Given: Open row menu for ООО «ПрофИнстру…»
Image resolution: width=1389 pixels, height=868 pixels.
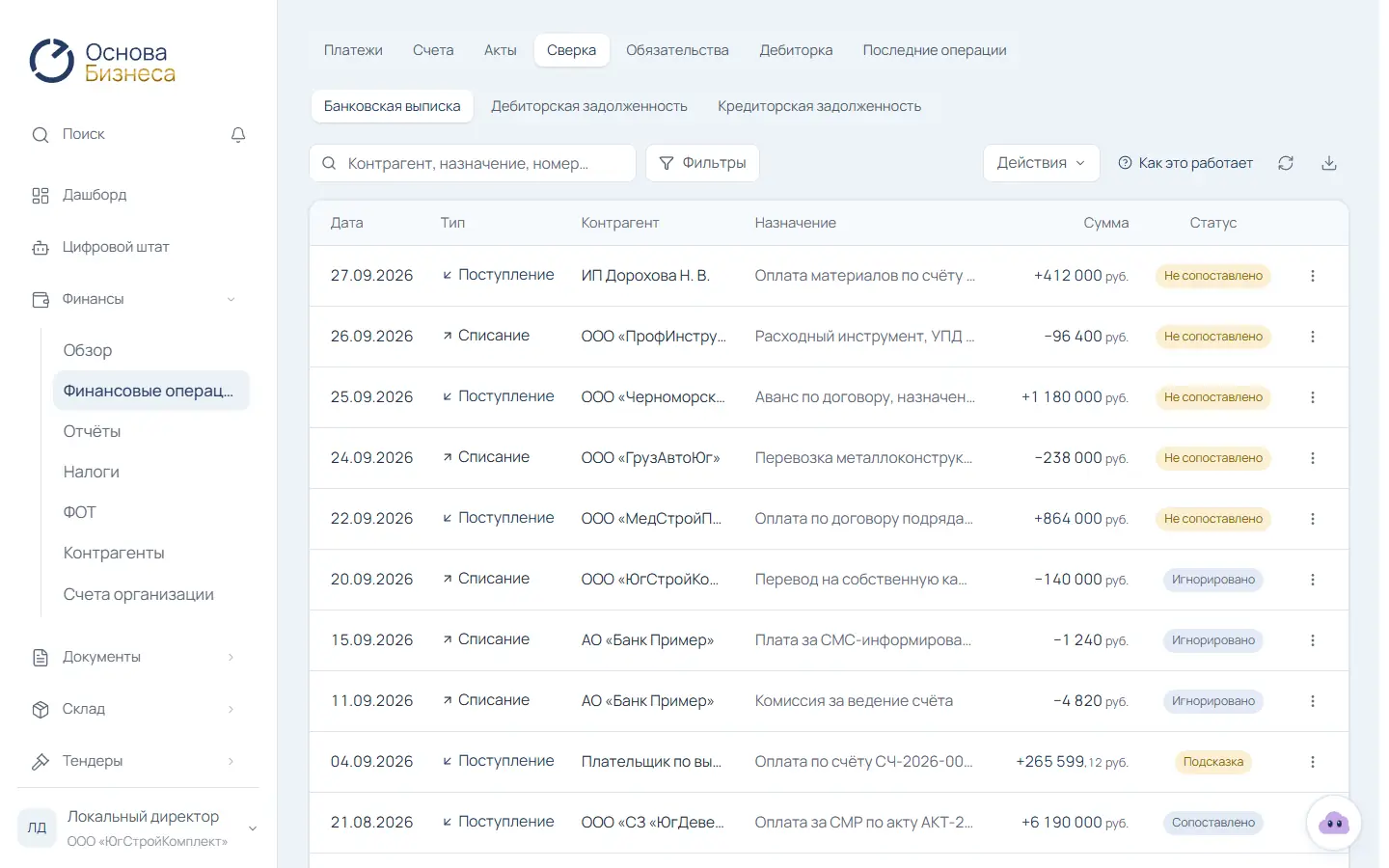Looking at the screenshot, I should 1313,337.
